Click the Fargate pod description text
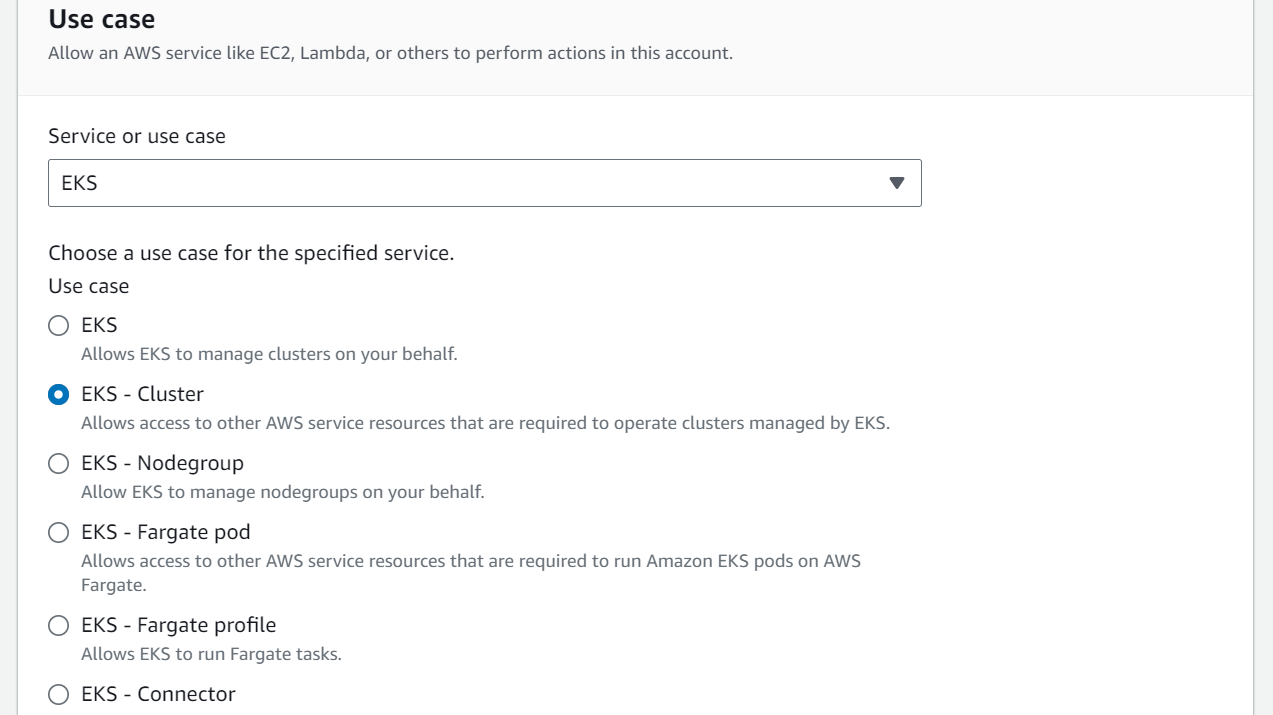This screenshot has width=1273, height=715. click(471, 573)
